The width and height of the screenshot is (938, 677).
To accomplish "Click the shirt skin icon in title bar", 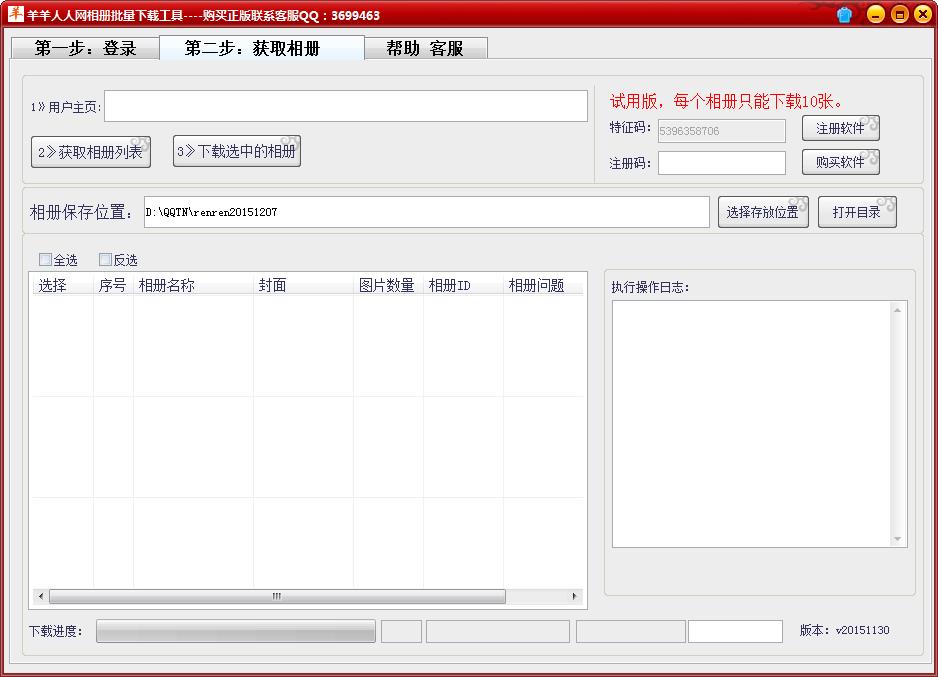I will point(845,14).
